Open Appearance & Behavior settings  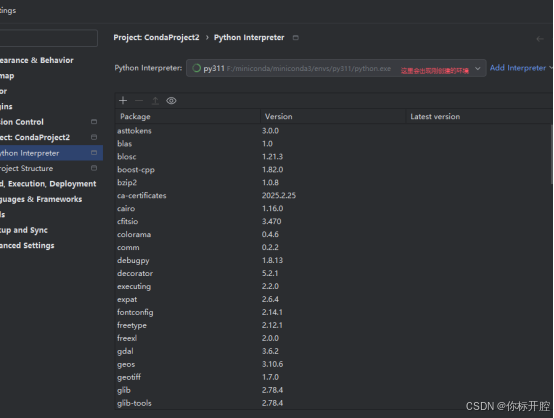coord(37,60)
